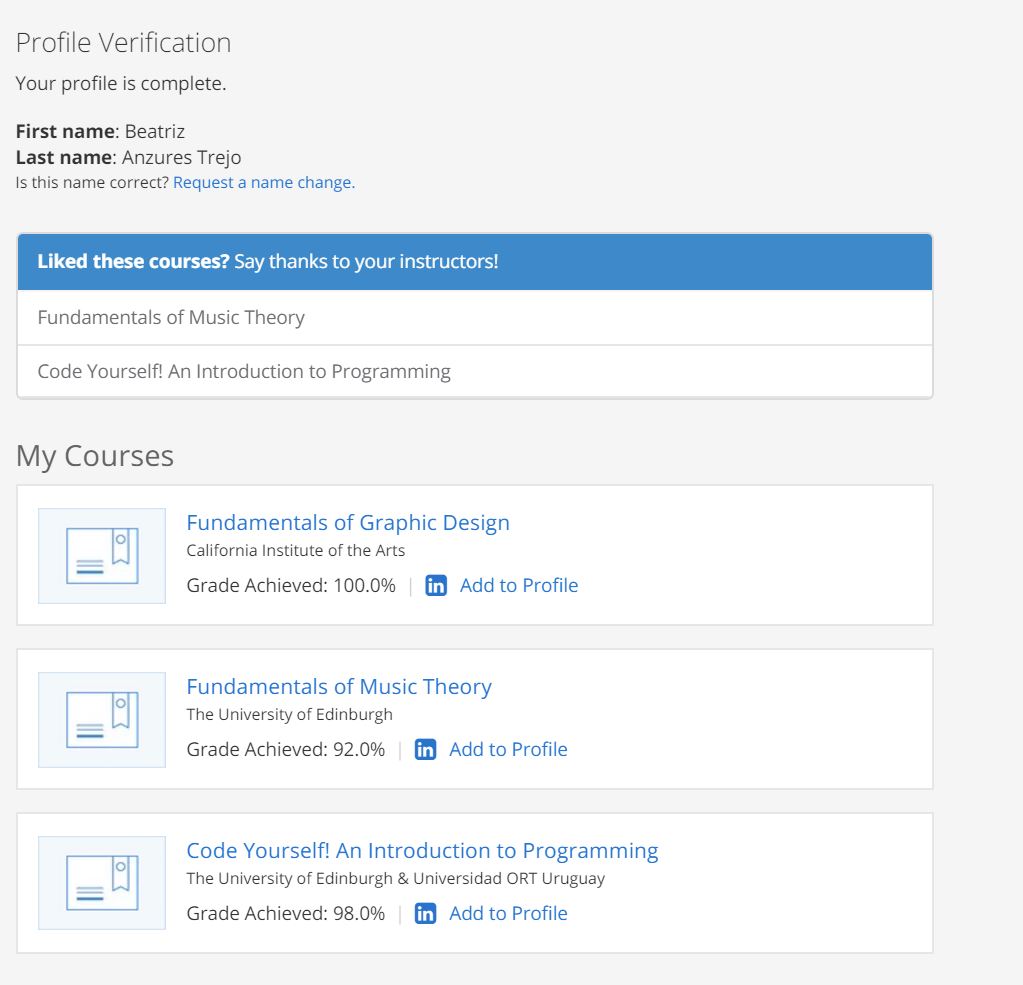Select the Last name Anzures Trejo text
Viewport: 1023px width, 985px height.
[x=129, y=158]
